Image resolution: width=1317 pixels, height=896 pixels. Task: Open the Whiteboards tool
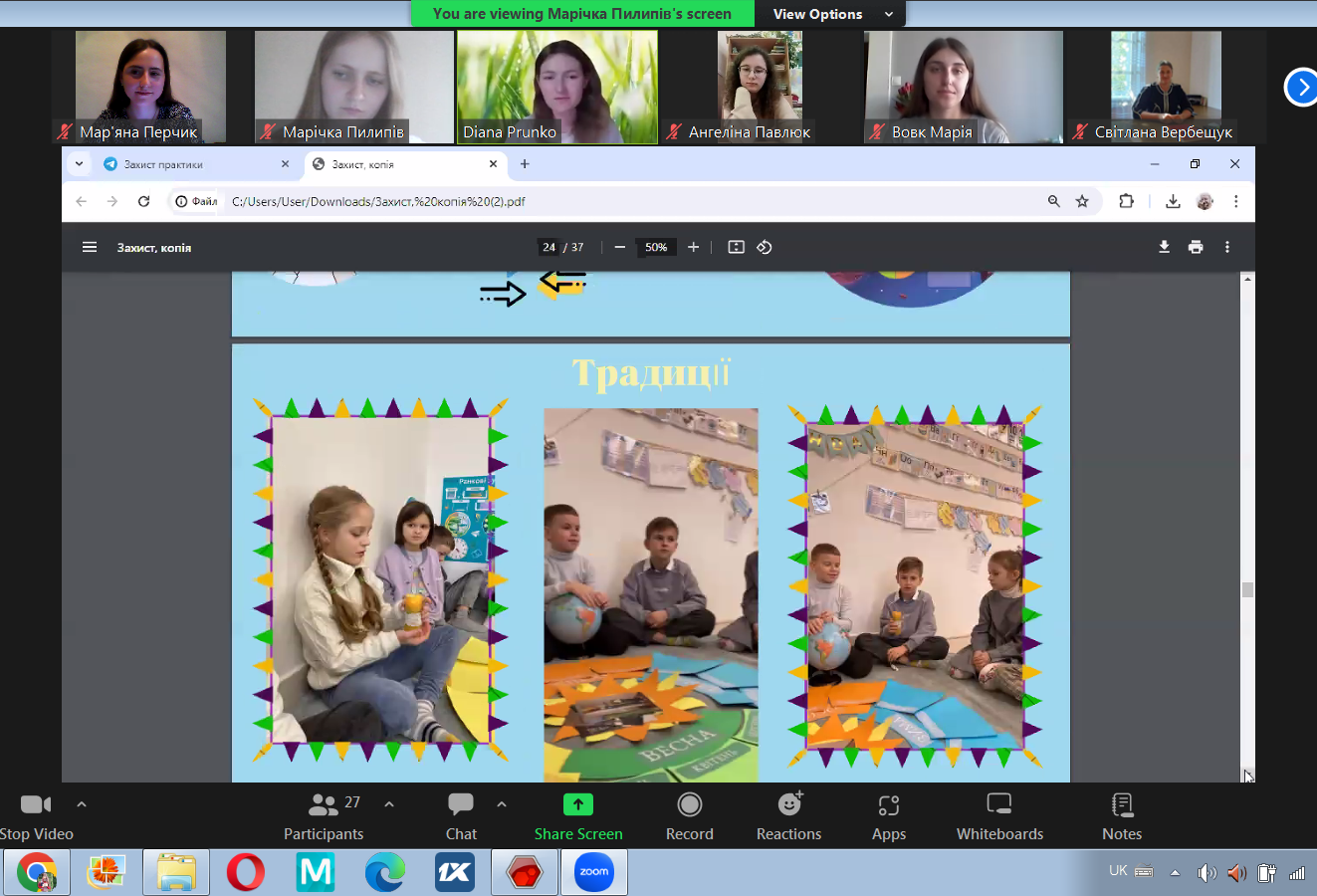998,804
